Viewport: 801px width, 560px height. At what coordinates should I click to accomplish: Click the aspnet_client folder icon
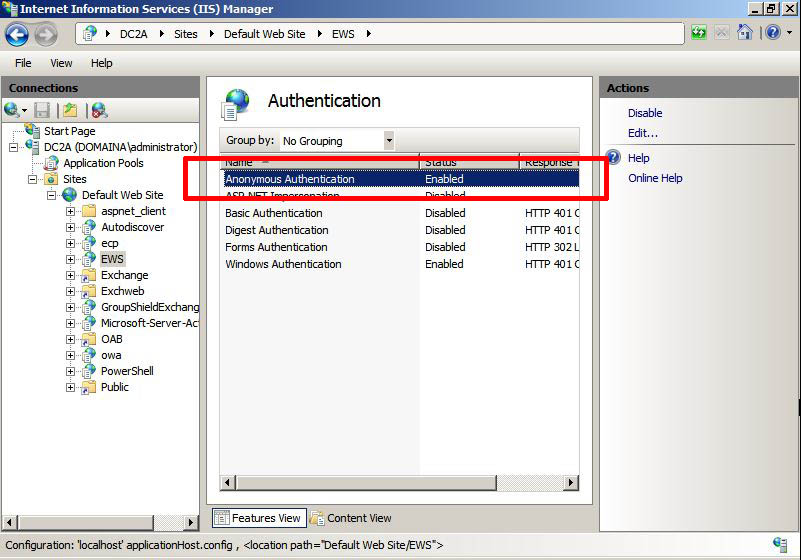pos(89,211)
